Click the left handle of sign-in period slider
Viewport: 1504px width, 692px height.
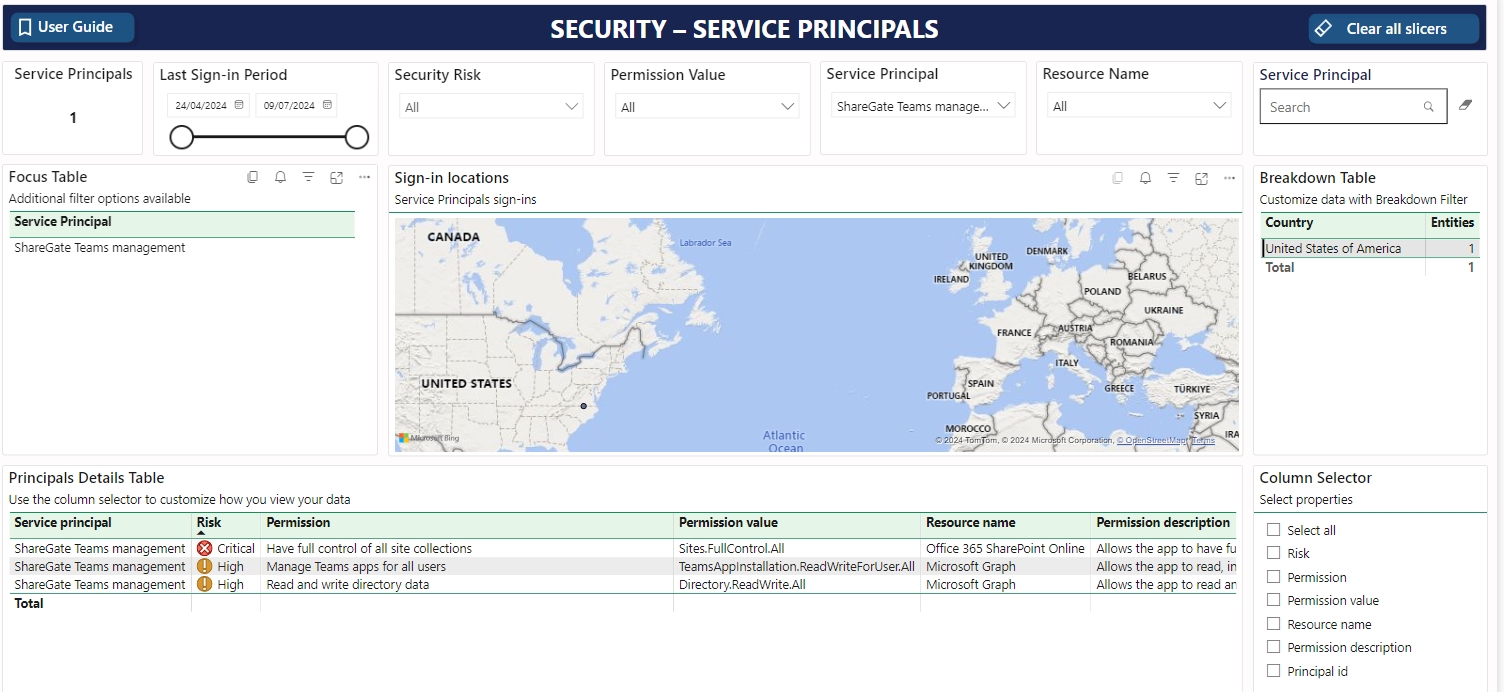(x=181, y=137)
